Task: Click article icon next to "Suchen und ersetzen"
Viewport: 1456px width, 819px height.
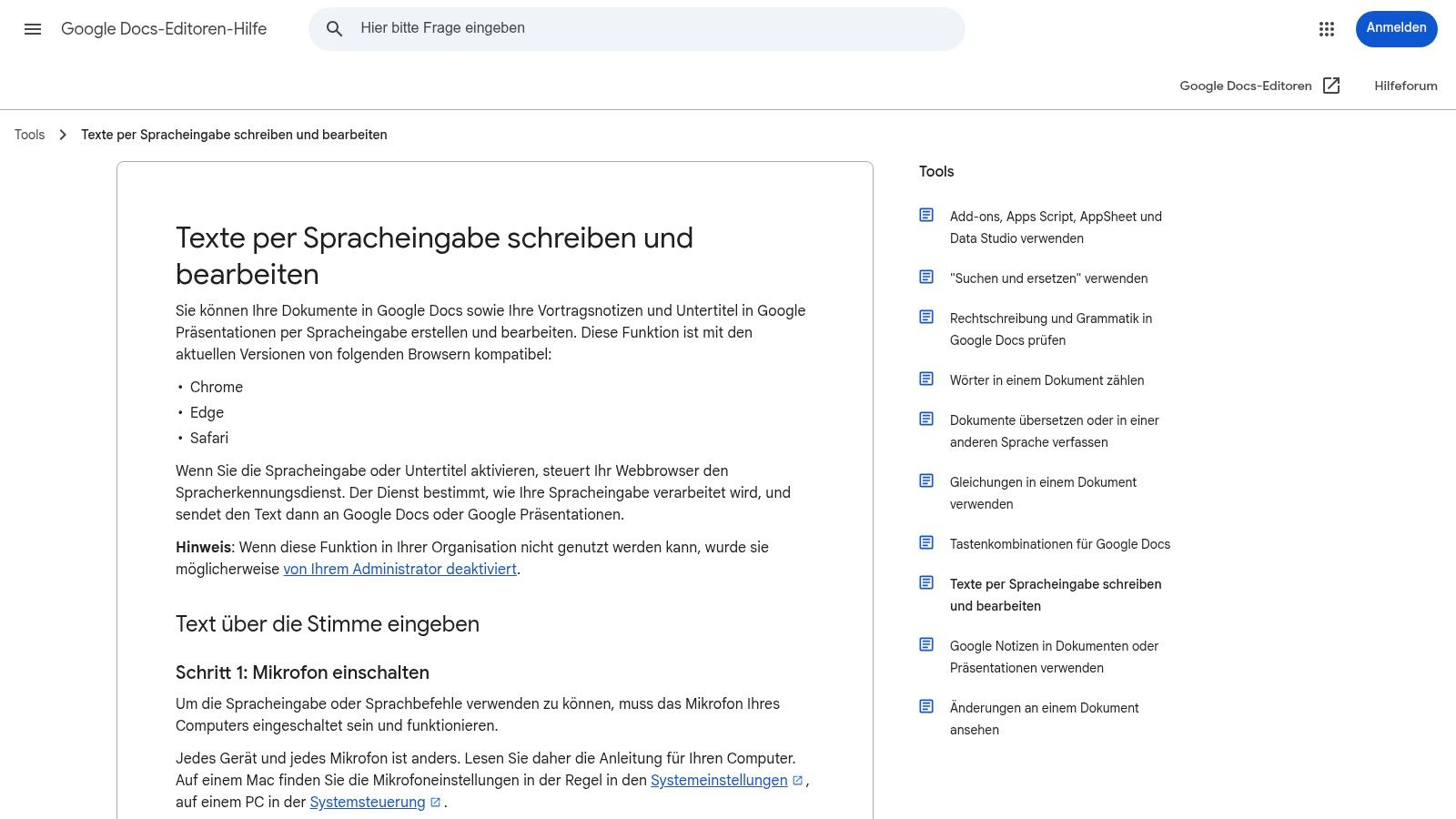Action: pos(926,277)
